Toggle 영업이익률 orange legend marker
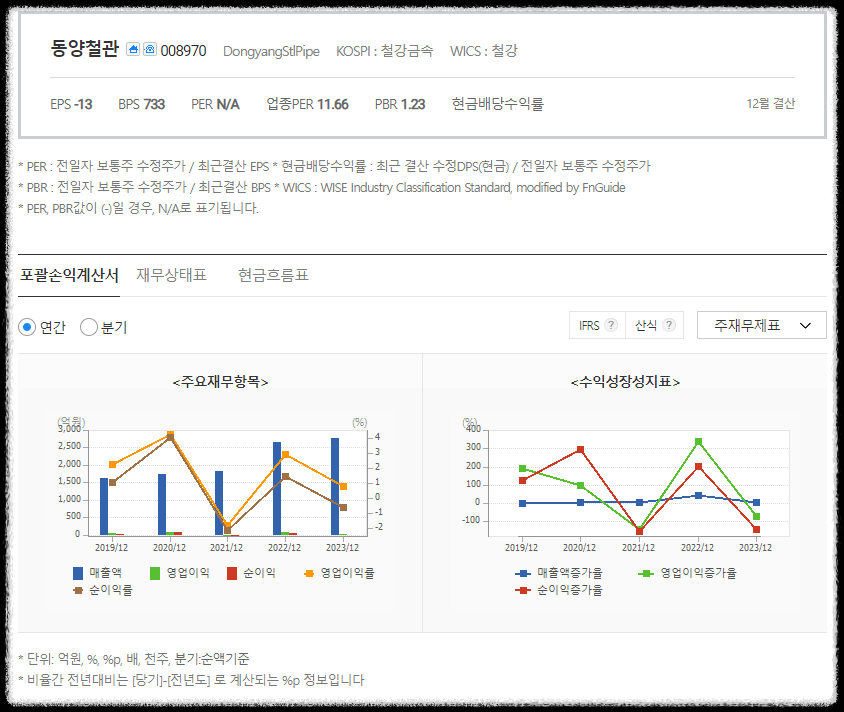The image size is (844, 712). 309,573
